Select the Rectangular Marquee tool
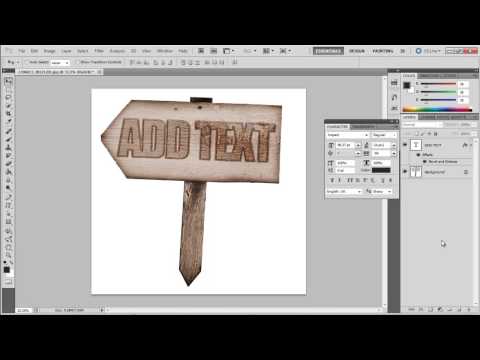480x360 pixels. [x=9, y=89]
